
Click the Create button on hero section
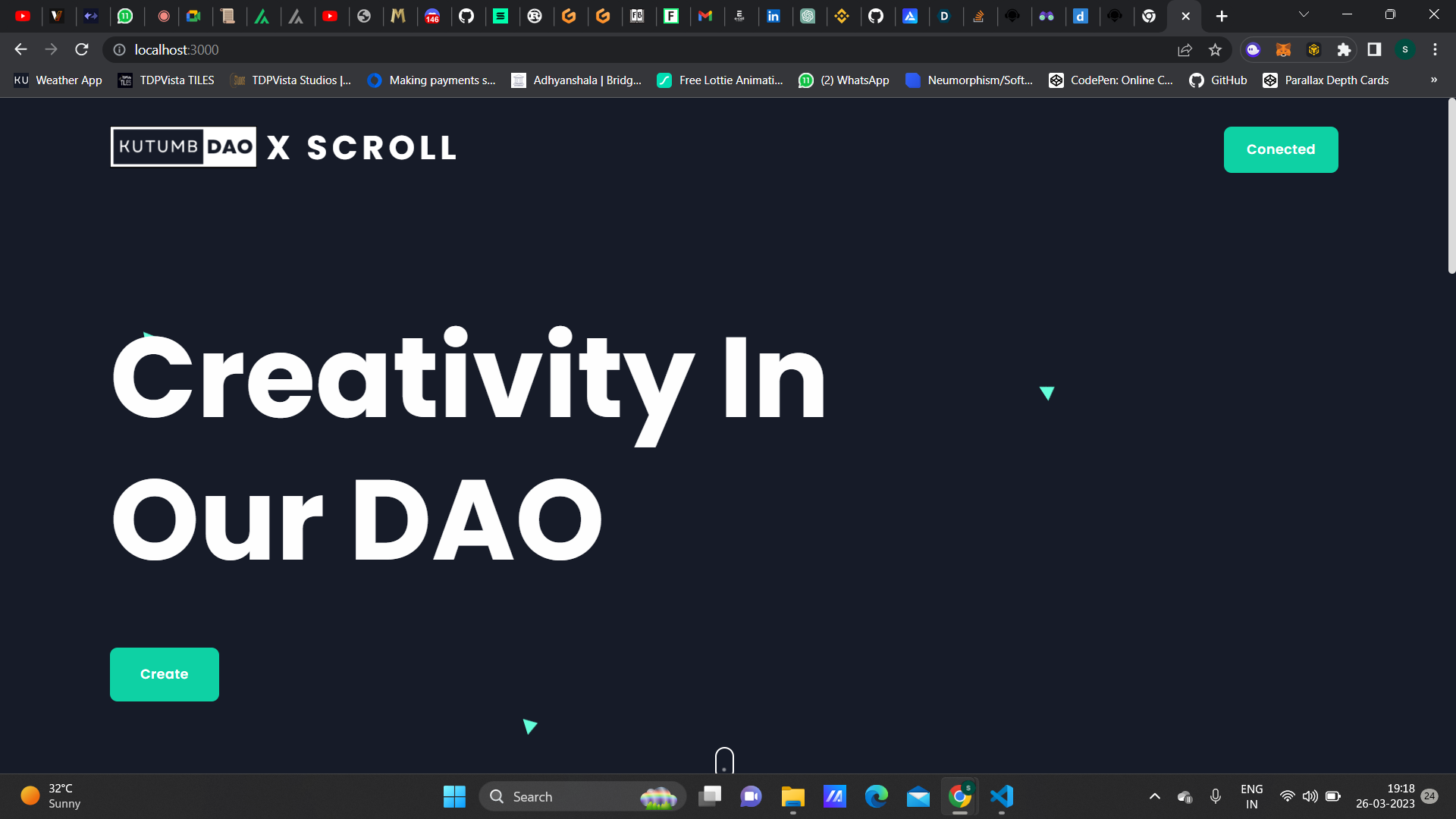click(x=164, y=674)
